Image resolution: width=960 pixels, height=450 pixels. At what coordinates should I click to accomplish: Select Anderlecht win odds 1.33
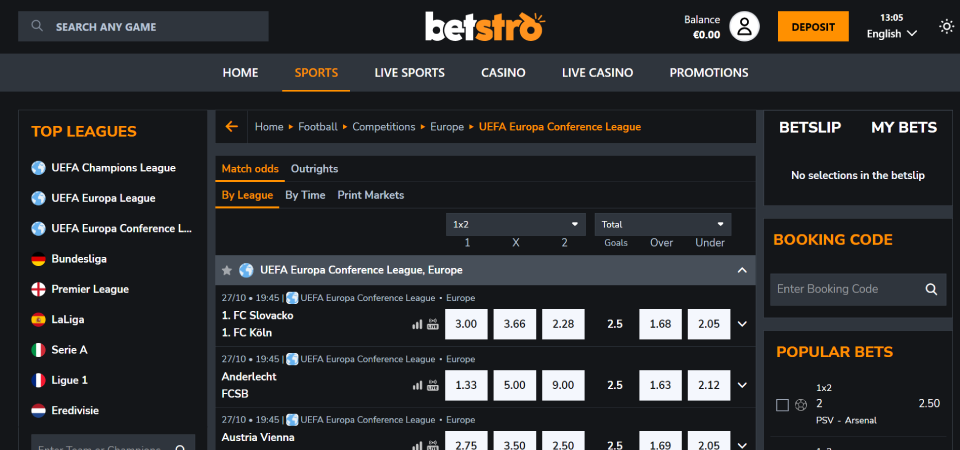coord(466,385)
